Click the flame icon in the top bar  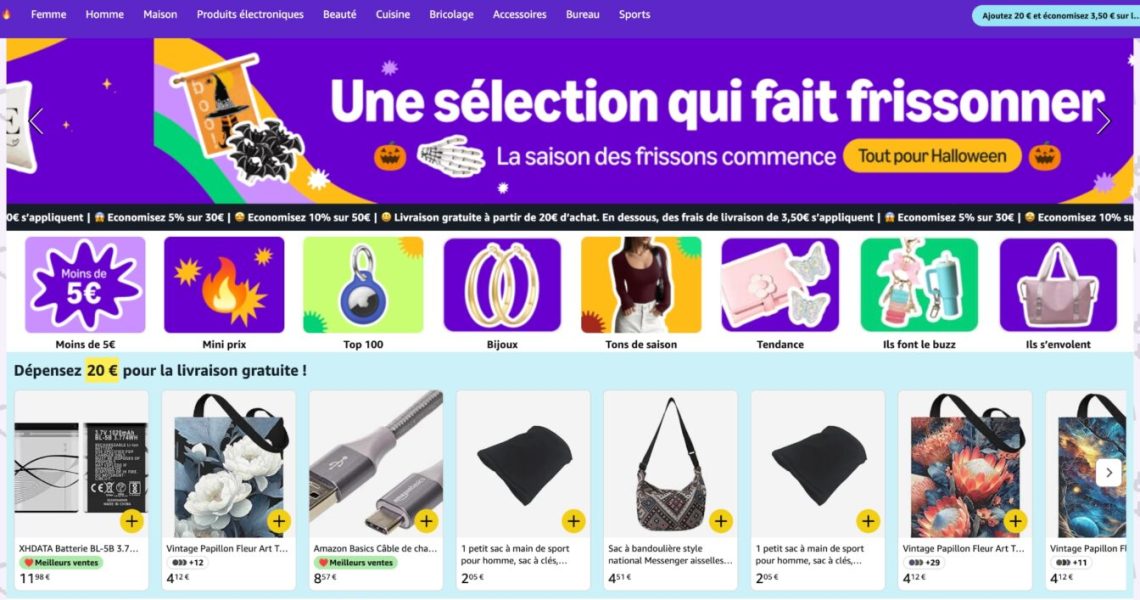point(7,14)
